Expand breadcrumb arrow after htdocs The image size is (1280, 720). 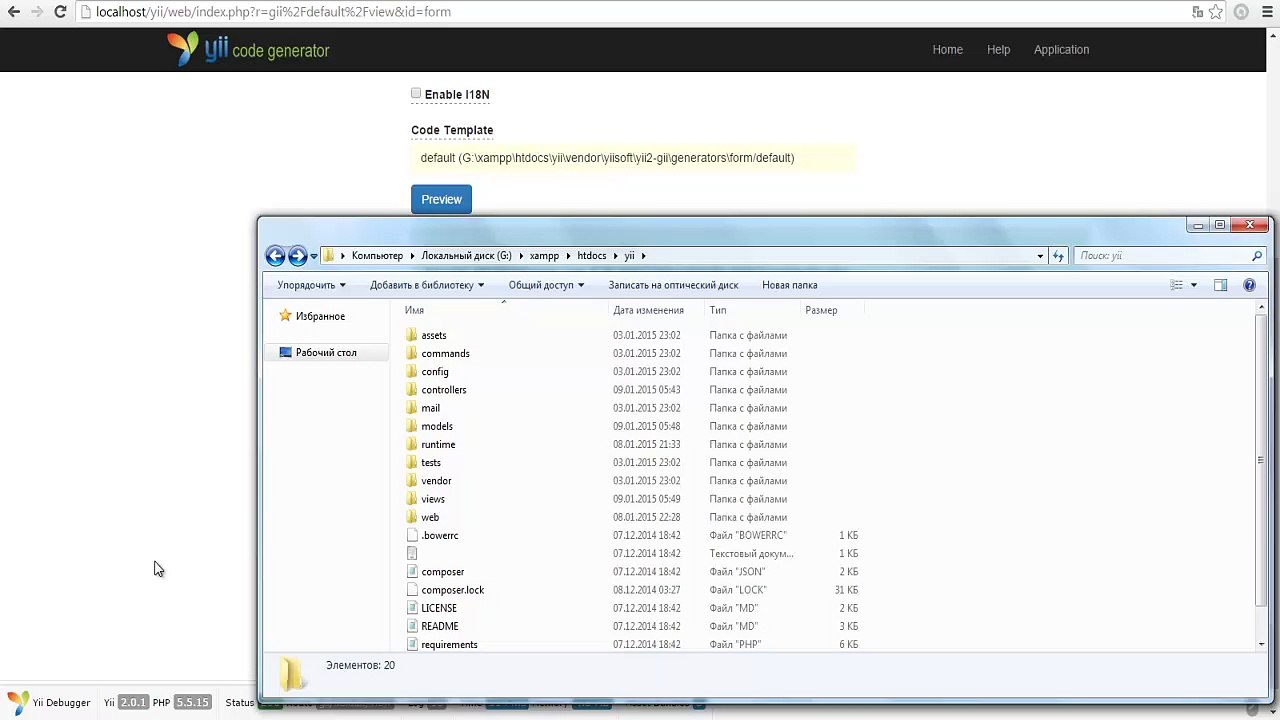(x=615, y=256)
